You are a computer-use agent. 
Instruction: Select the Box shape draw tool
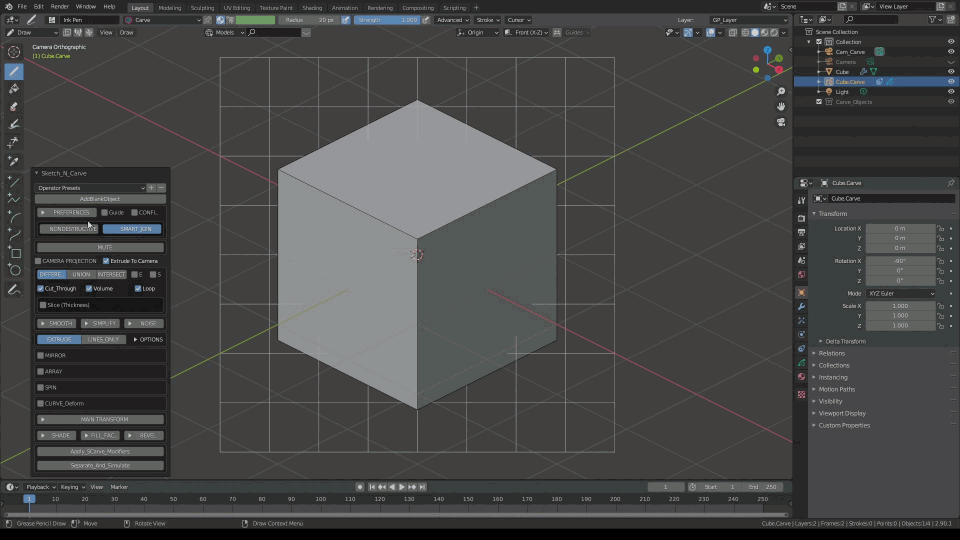[14, 253]
